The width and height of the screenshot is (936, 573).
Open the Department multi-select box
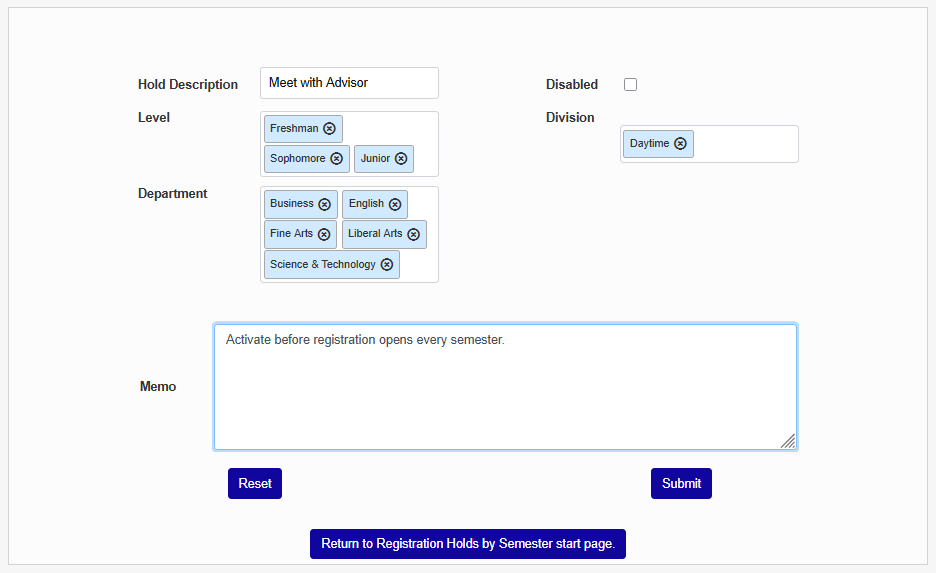tap(418, 265)
